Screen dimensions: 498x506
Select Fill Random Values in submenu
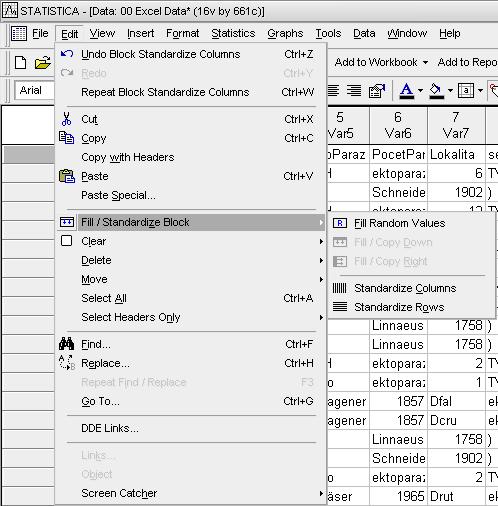(412, 223)
